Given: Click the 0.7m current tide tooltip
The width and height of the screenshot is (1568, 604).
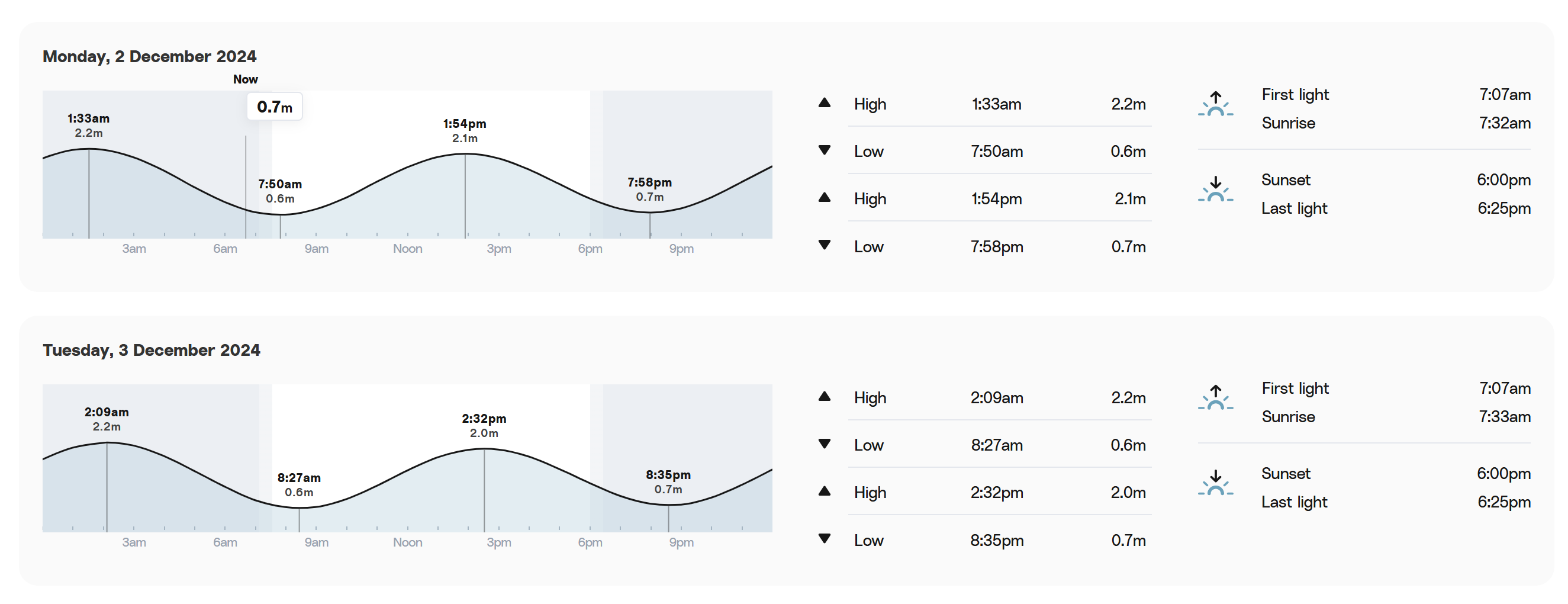Looking at the screenshot, I should point(275,107).
